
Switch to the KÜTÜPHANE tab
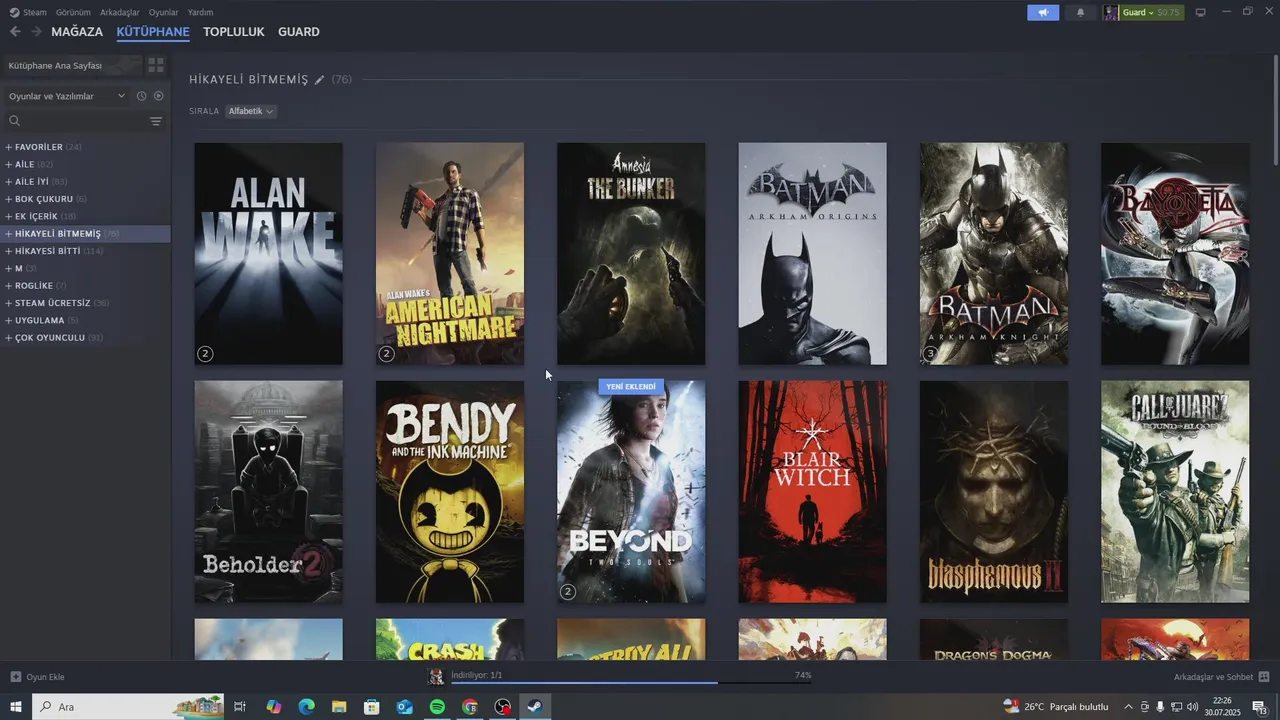pyautogui.click(x=153, y=32)
